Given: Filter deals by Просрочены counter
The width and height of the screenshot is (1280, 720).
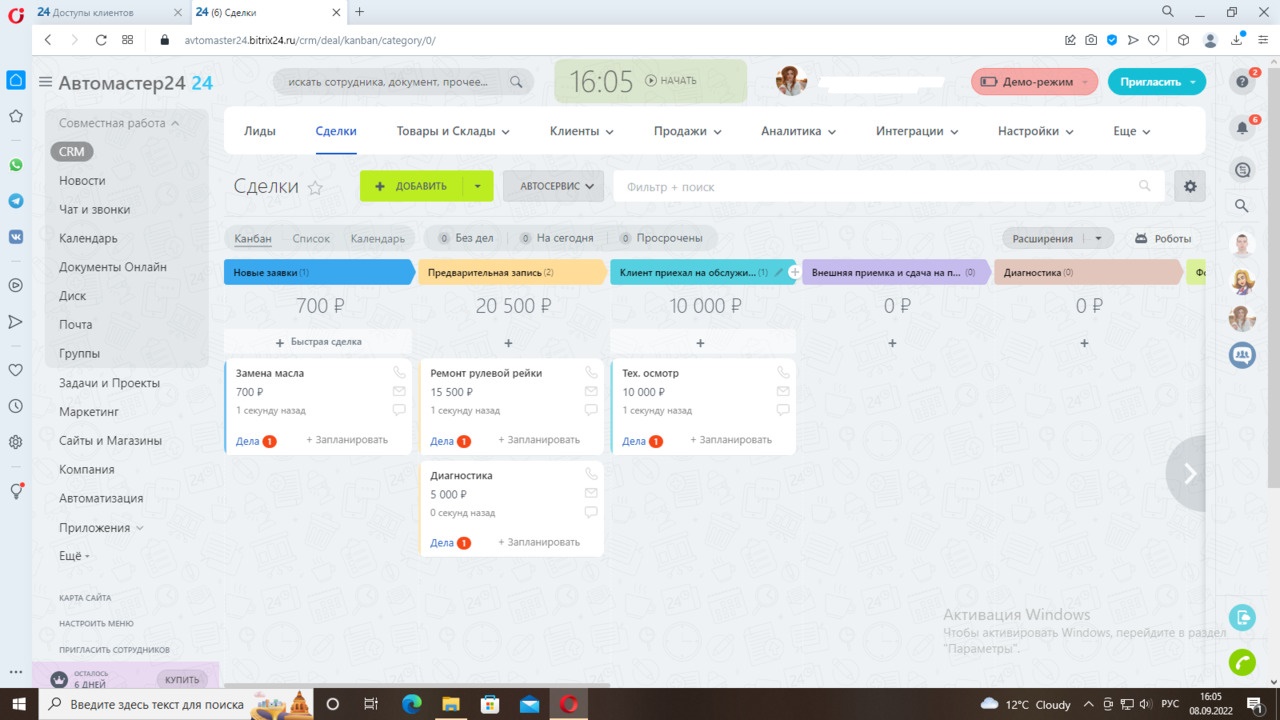Looking at the screenshot, I should pos(661,238).
